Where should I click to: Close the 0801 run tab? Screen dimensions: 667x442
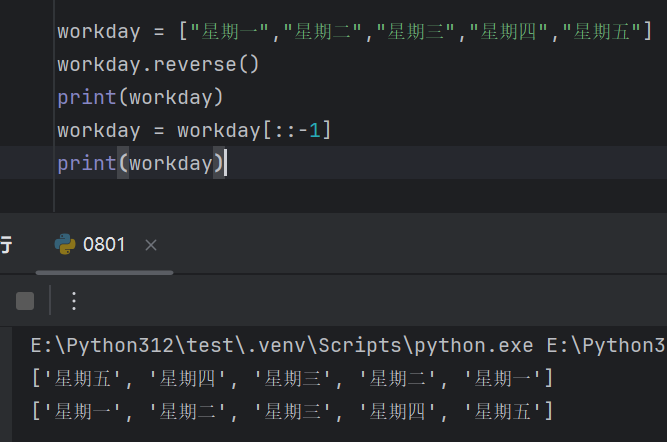click(151, 245)
